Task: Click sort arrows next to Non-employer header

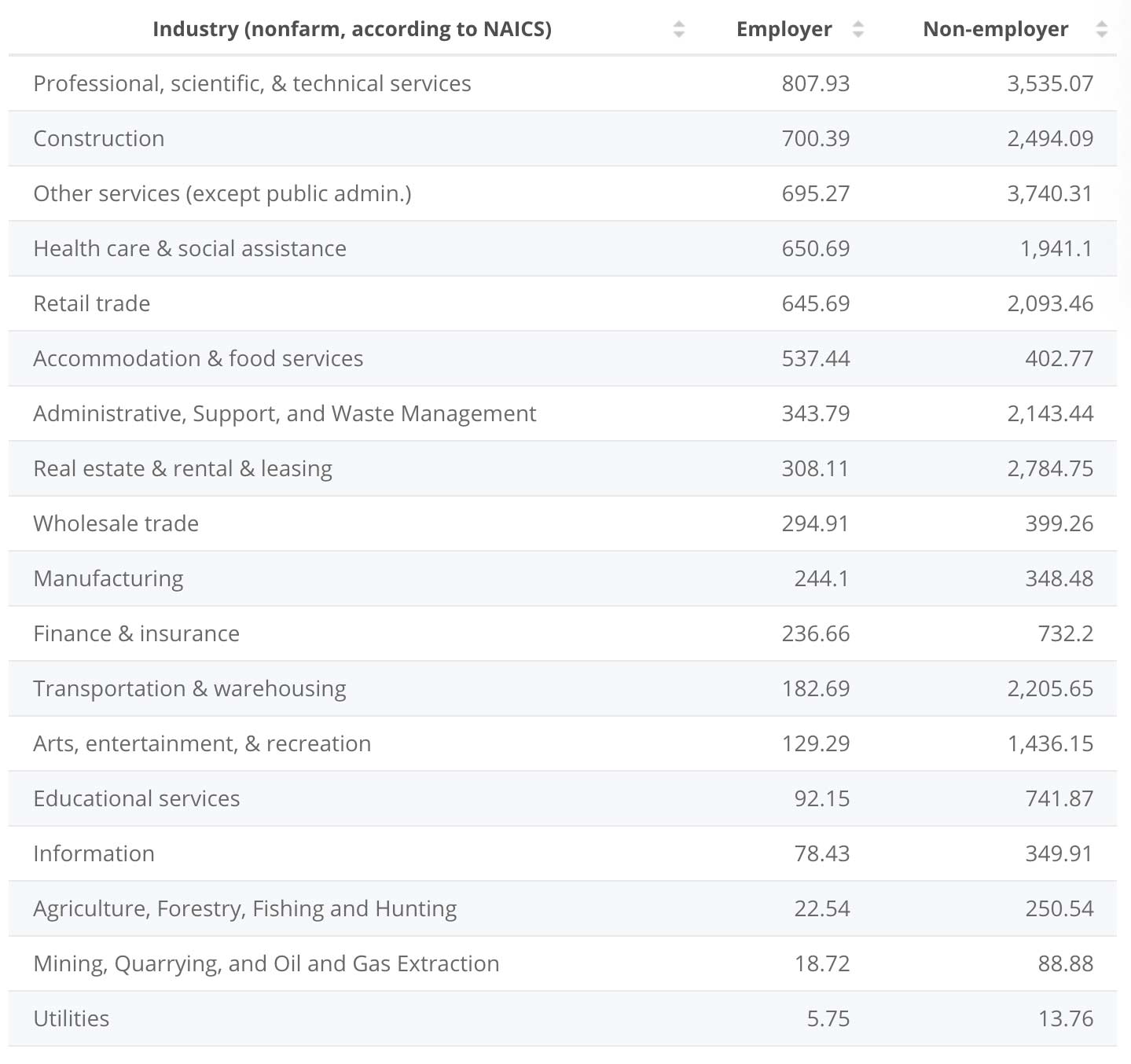Action: tap(1101, 30)
